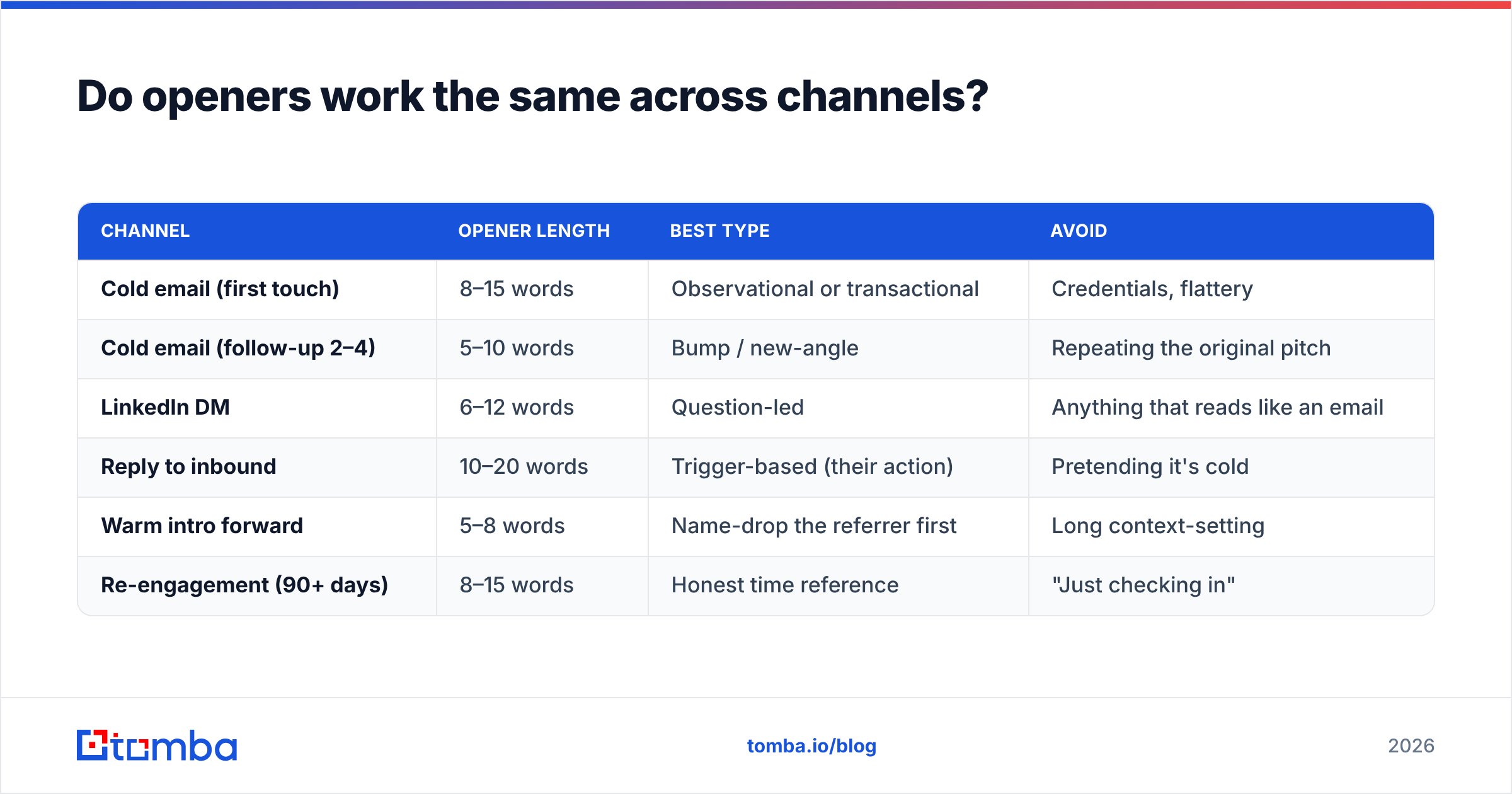Select the CHANNEL column header

(x=146, y=231)
